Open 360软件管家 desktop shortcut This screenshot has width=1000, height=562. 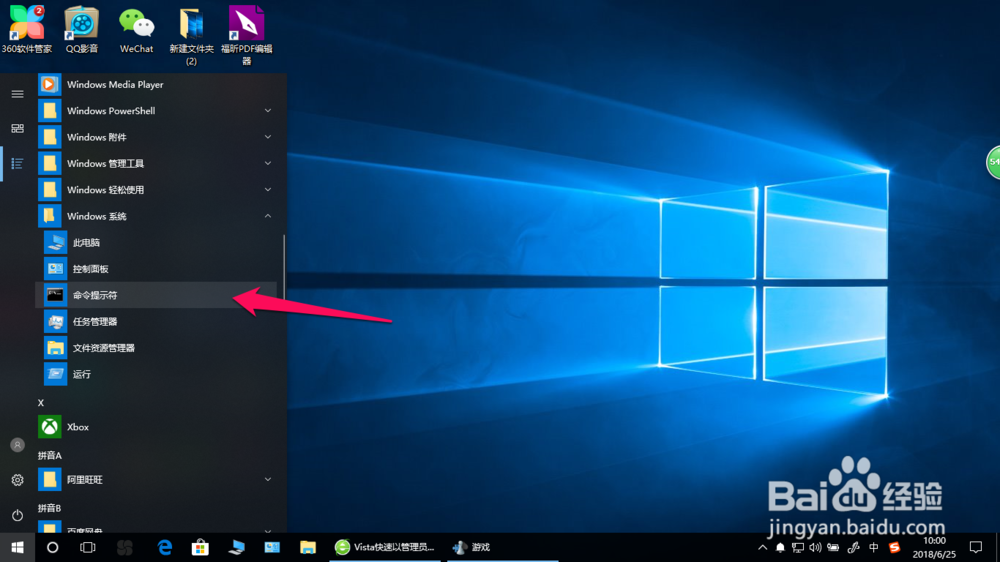(27, 29)
